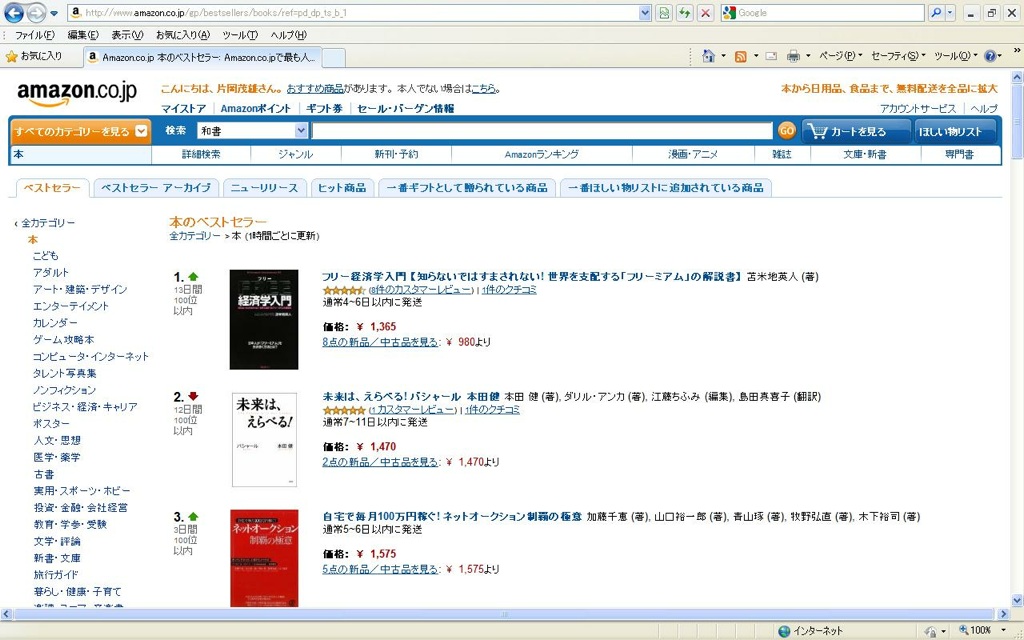Click the browser Forward arrow button
The image size is (1024, 640).
click(37, 12)
